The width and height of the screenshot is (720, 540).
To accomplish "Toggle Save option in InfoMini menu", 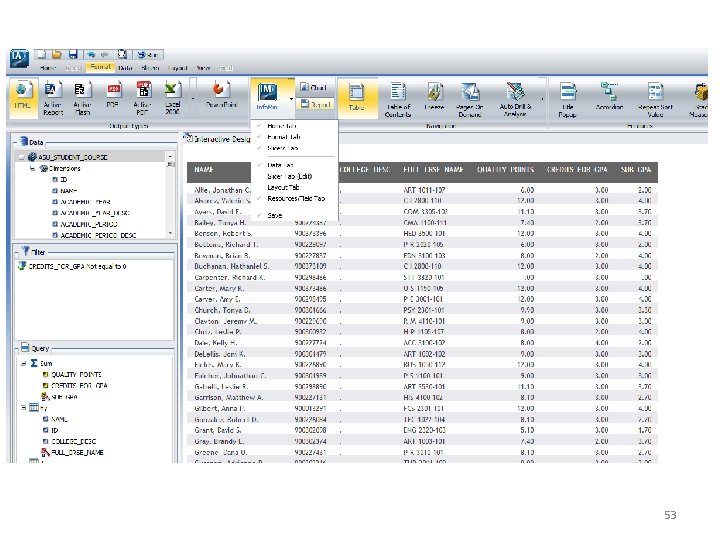I will point(294,215).
